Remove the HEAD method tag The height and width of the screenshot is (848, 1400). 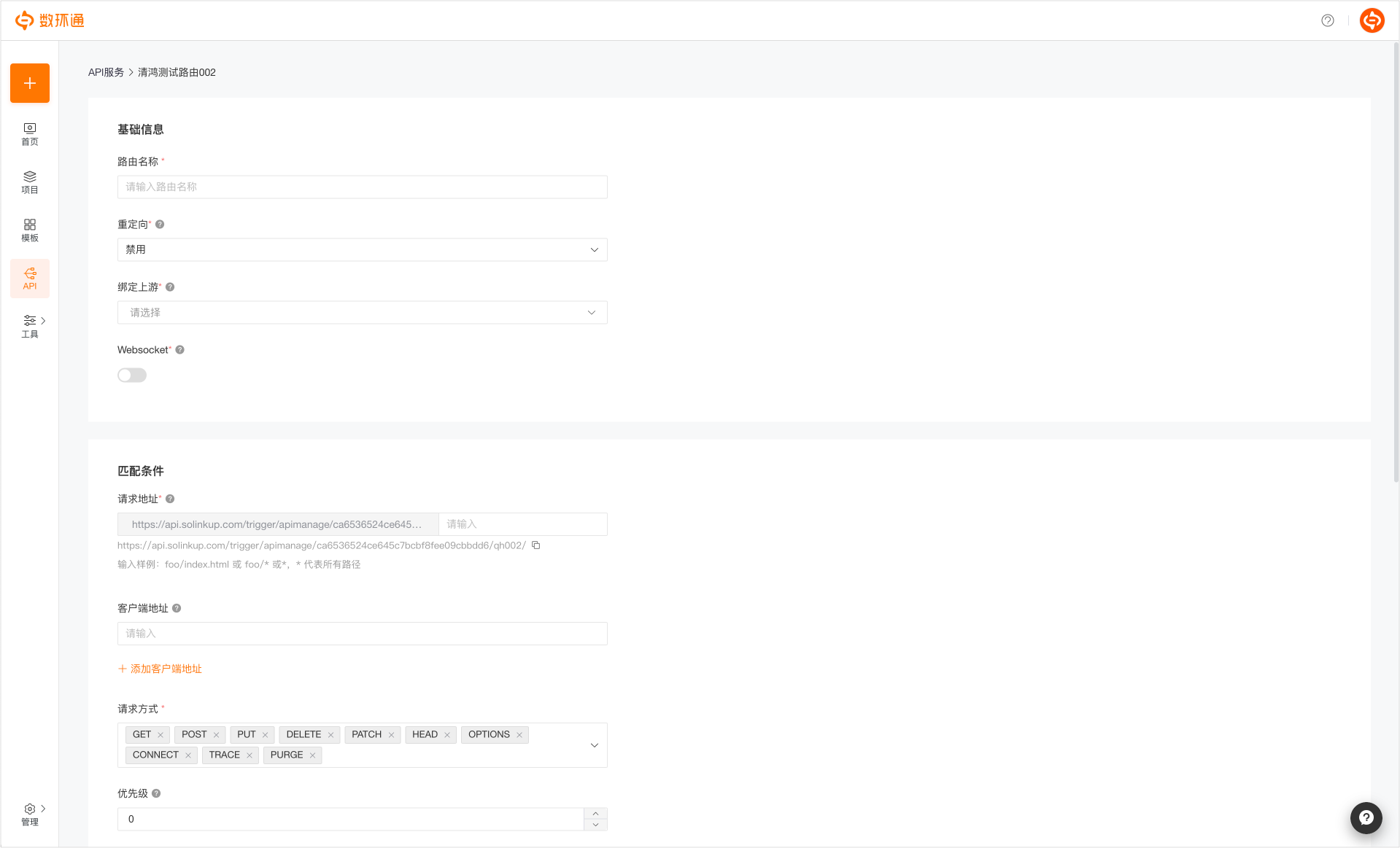(447, 735)
